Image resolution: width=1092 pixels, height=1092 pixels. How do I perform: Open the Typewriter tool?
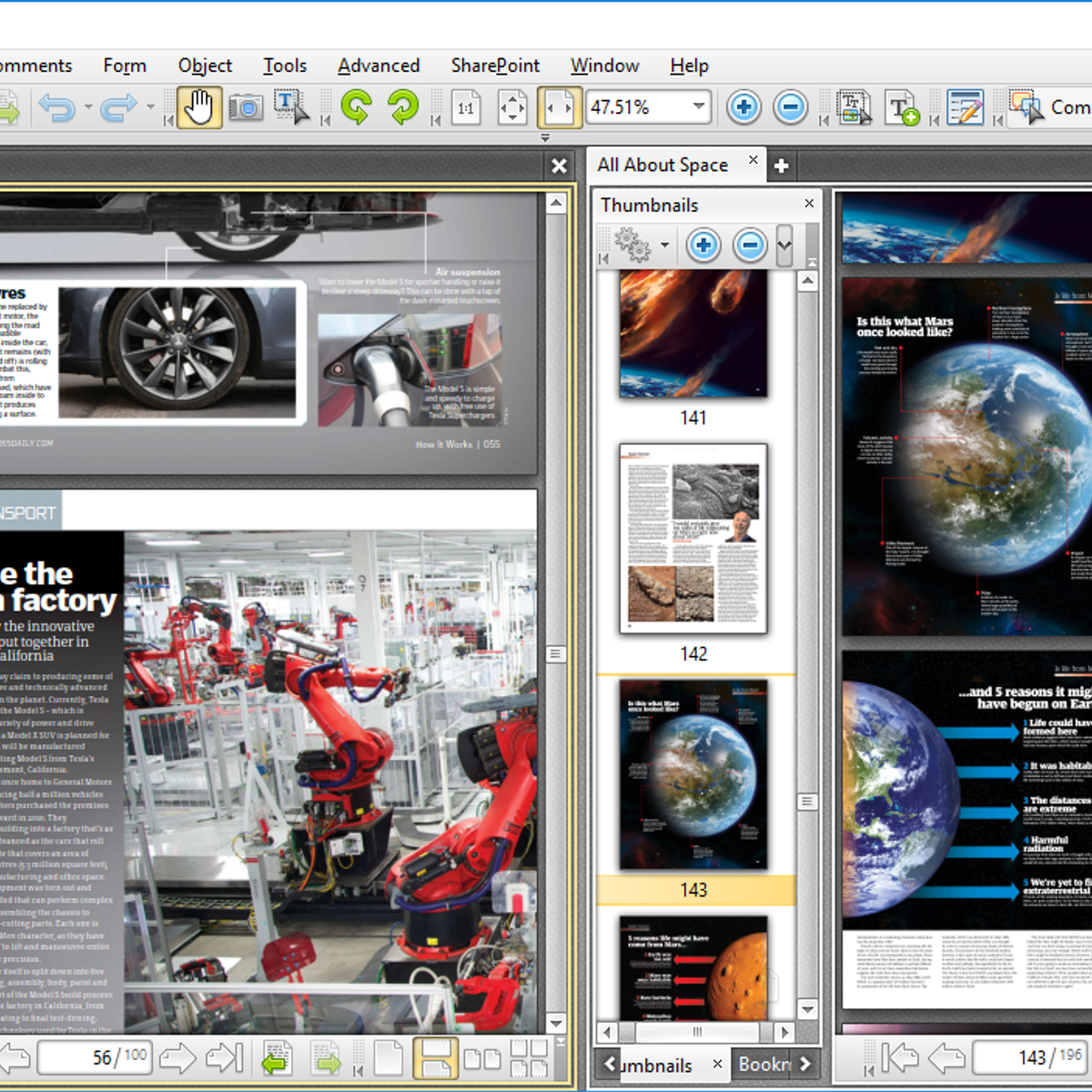pyautogui.click(x=902, y=107)
